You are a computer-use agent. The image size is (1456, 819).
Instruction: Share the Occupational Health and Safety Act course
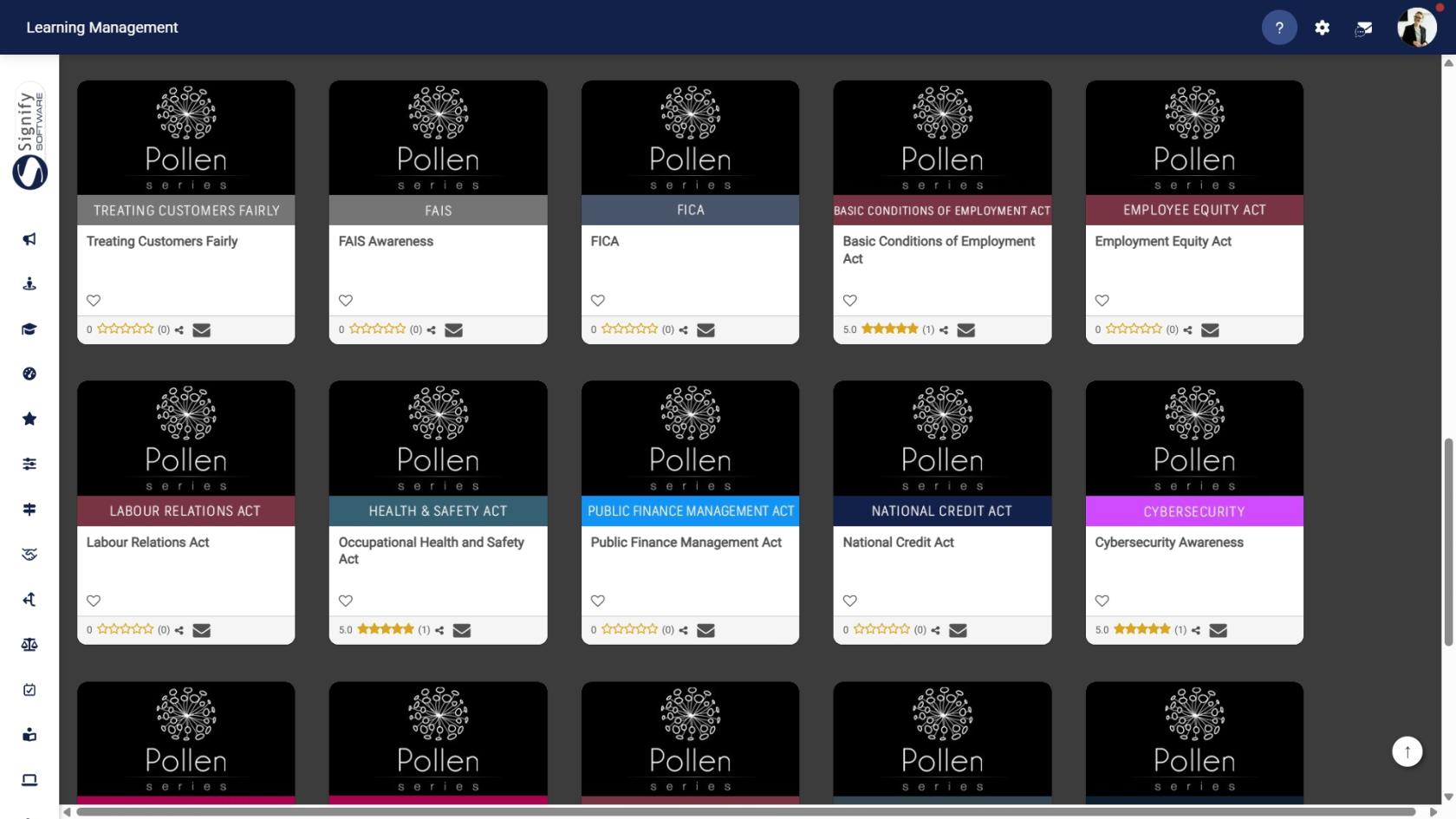click(439, 631)
